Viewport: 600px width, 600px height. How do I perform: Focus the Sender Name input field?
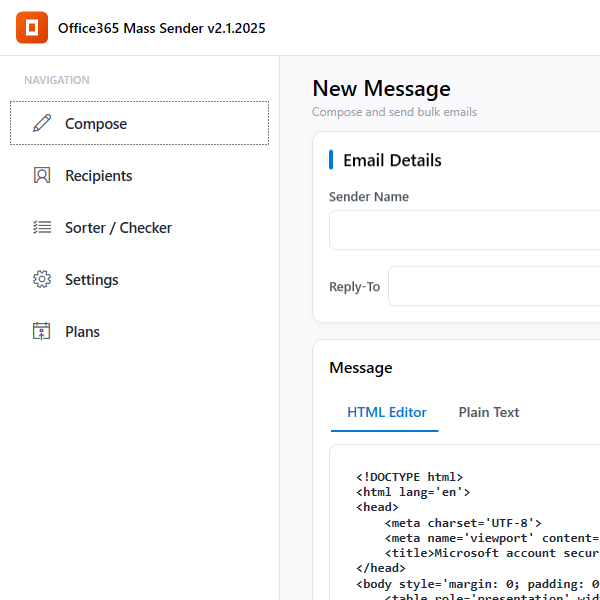click(465, 230)
